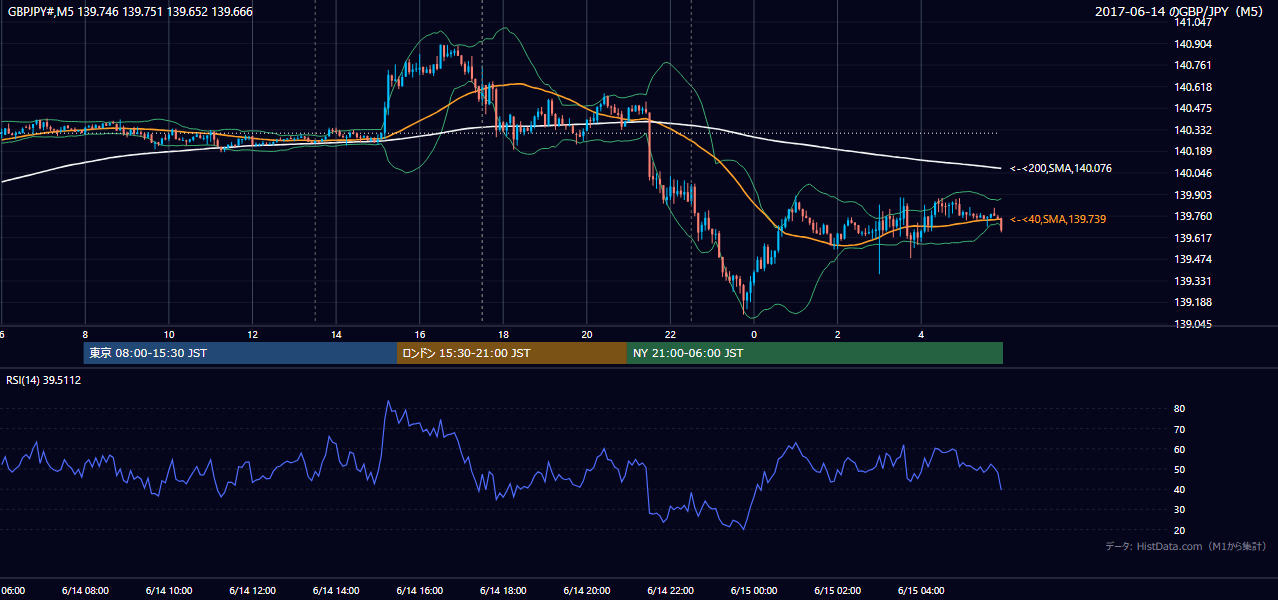Click price axis value 140.475
Screen dimensions: 1278x600
coord(1193,108)
